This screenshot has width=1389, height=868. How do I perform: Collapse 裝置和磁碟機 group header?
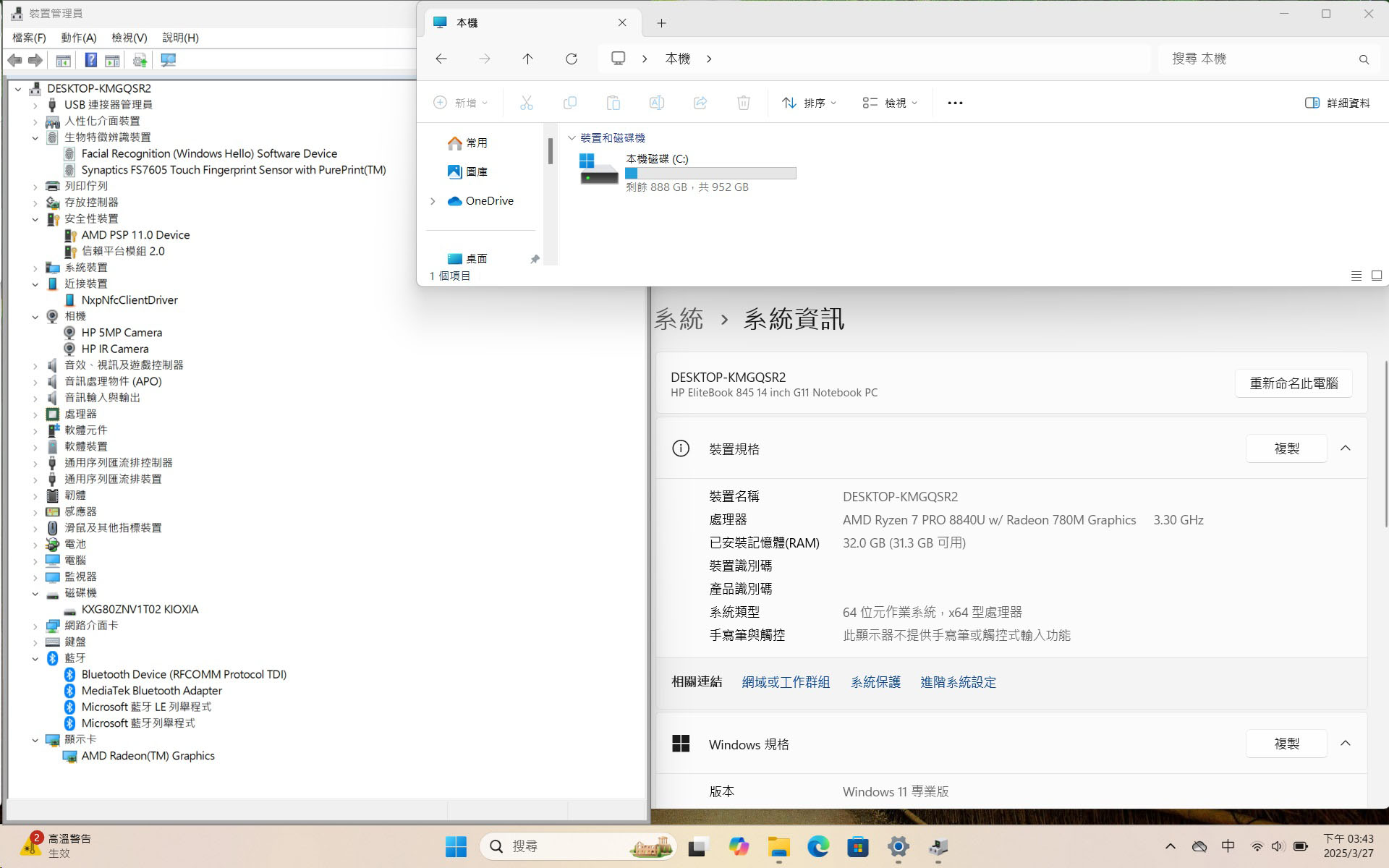(x=572, y=137)
